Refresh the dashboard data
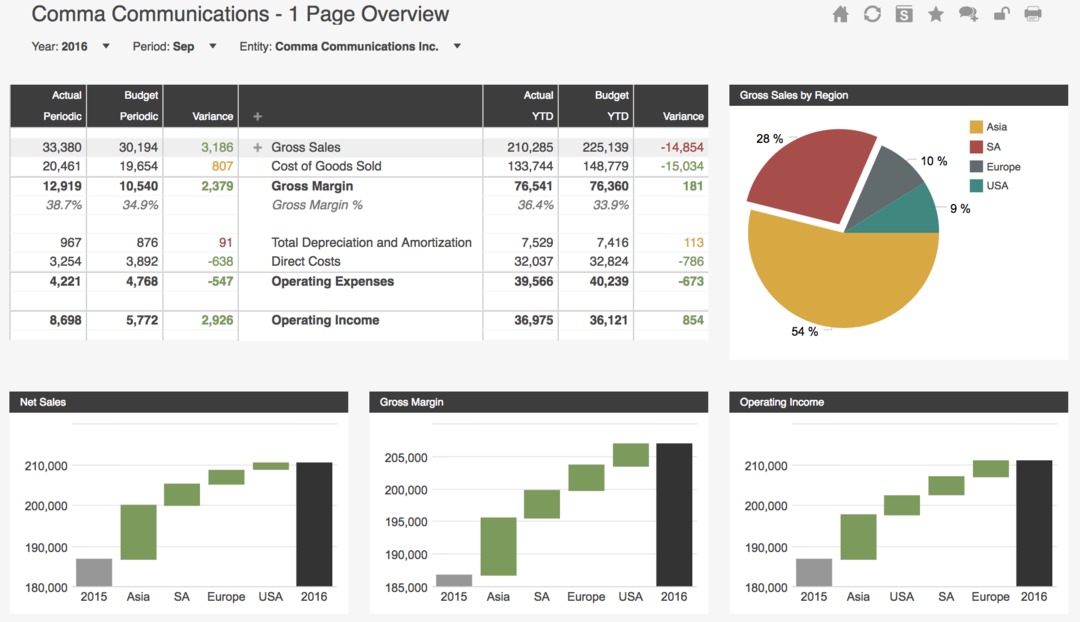The height and width of the screenshot is (622, 1080). pos(872,14)
